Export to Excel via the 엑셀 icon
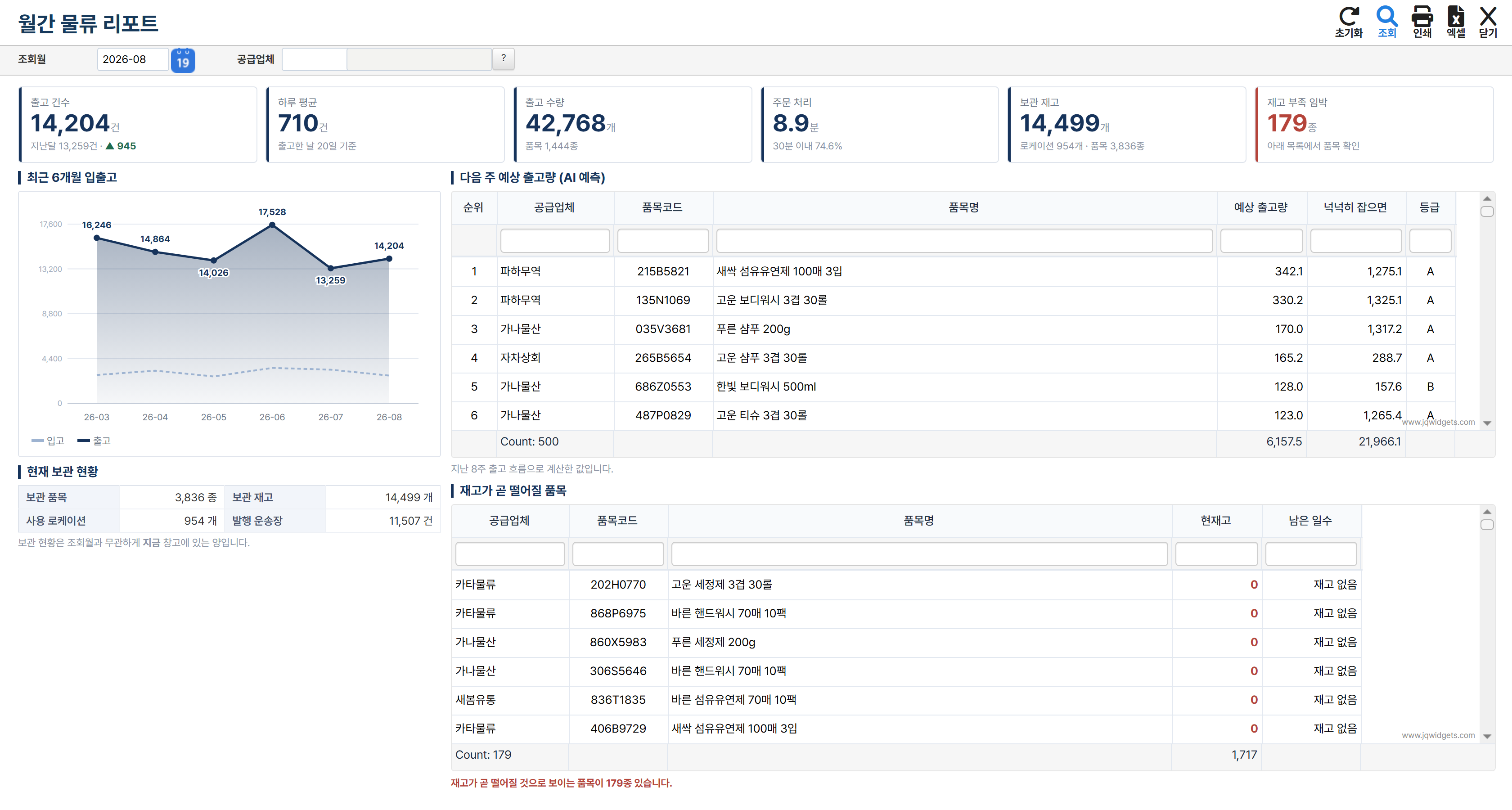Screen dimensions: 1512x810 click(x=1456, y=22)
